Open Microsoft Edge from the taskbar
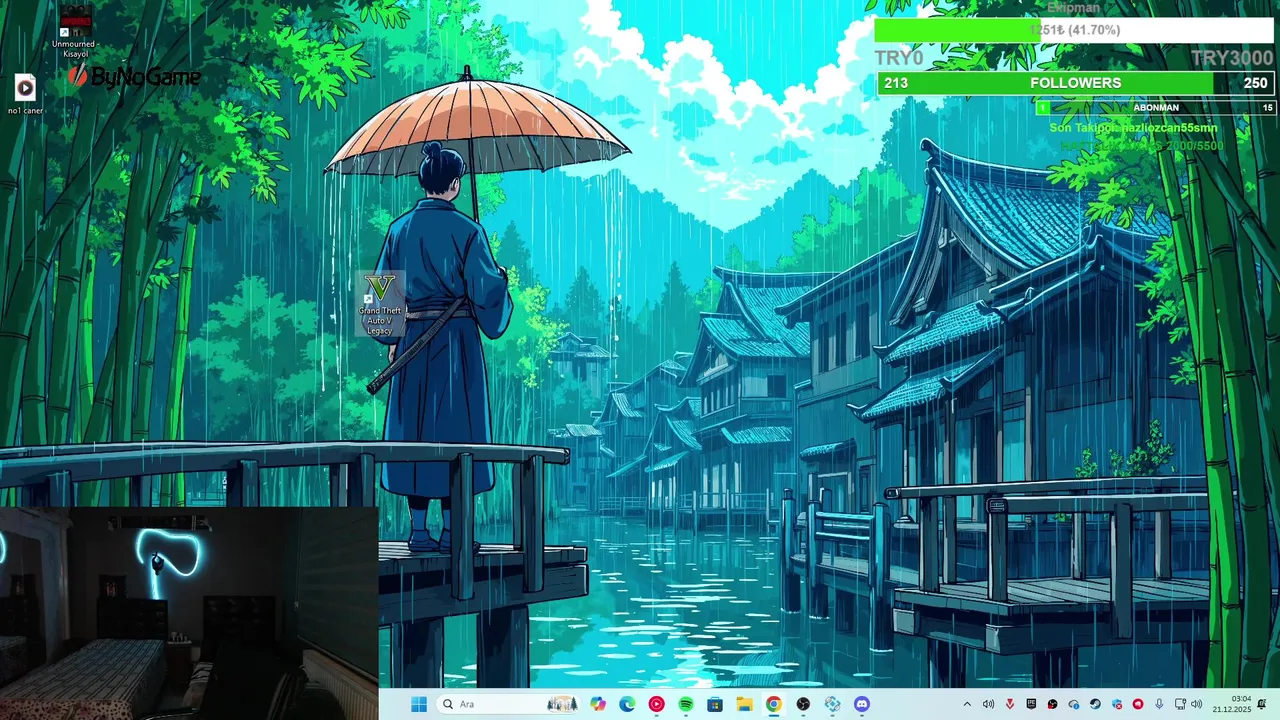1280x720 pixels. pos(627,704)
